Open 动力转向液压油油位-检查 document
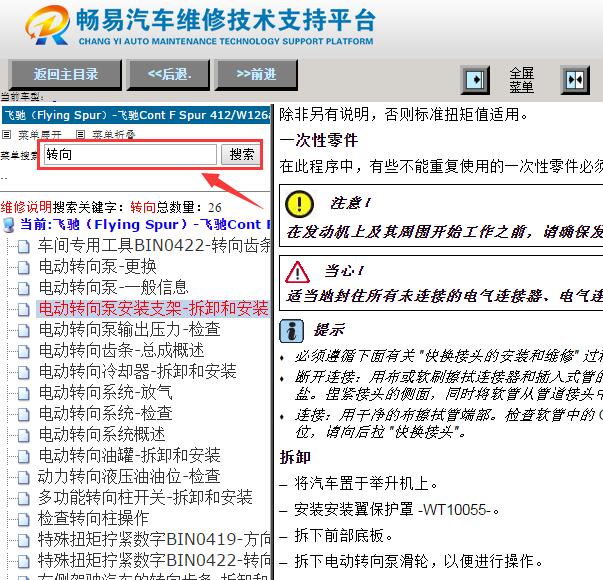 coord(129,476)
